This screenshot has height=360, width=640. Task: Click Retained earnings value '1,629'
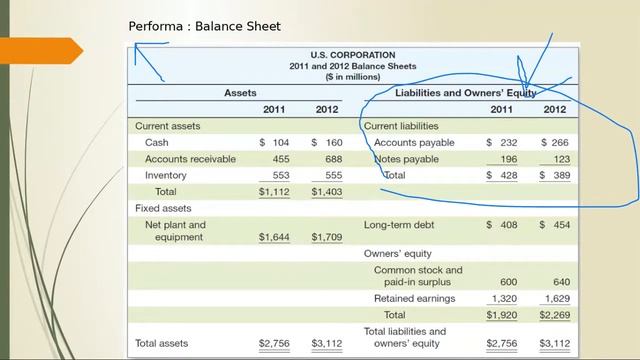tap(558, 298)
